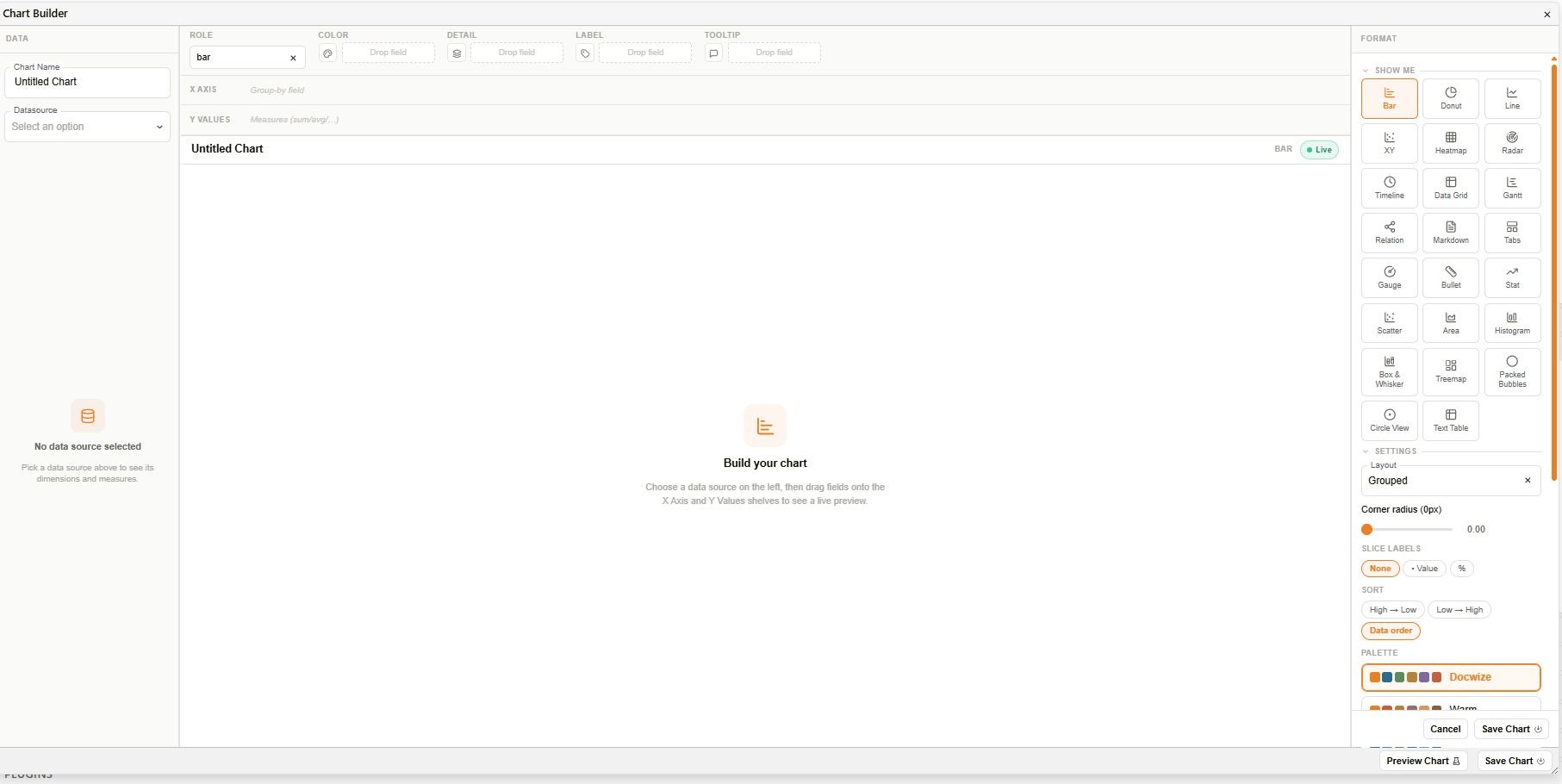Image resolution: width=1562 pixels, height=784 pixels.
Task: Choose the Relation chart type
Action: [1389, 233]
